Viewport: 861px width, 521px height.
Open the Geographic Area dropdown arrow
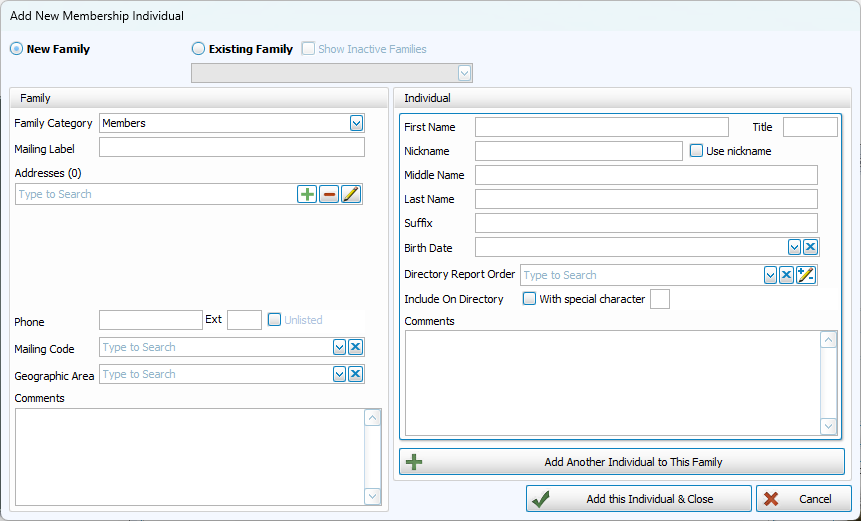coord(340,374)
